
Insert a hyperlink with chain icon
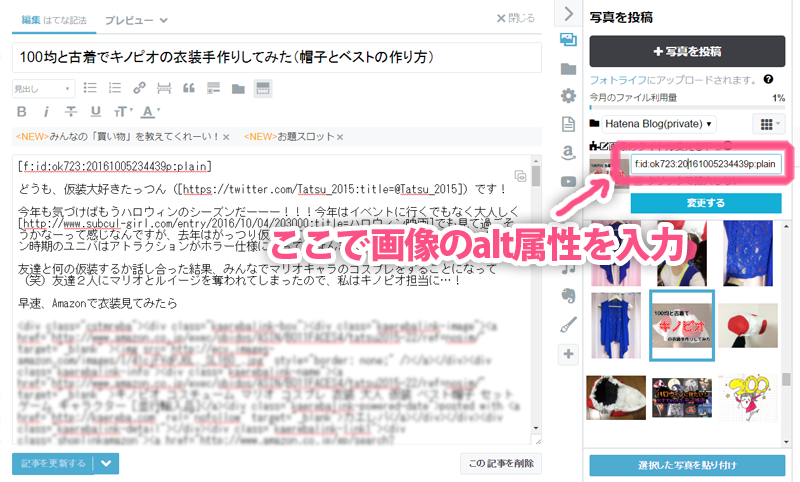(139, 88)
